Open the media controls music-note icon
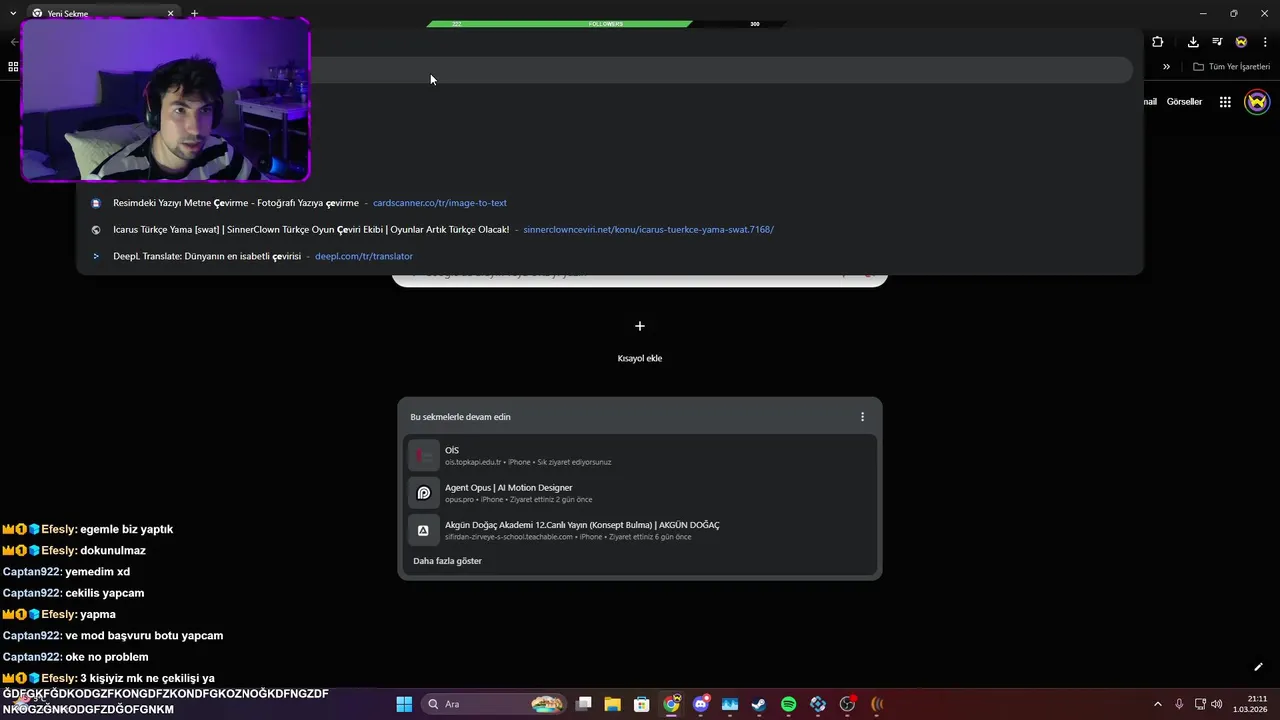1280x720 pixels. tap(1217, 42)
